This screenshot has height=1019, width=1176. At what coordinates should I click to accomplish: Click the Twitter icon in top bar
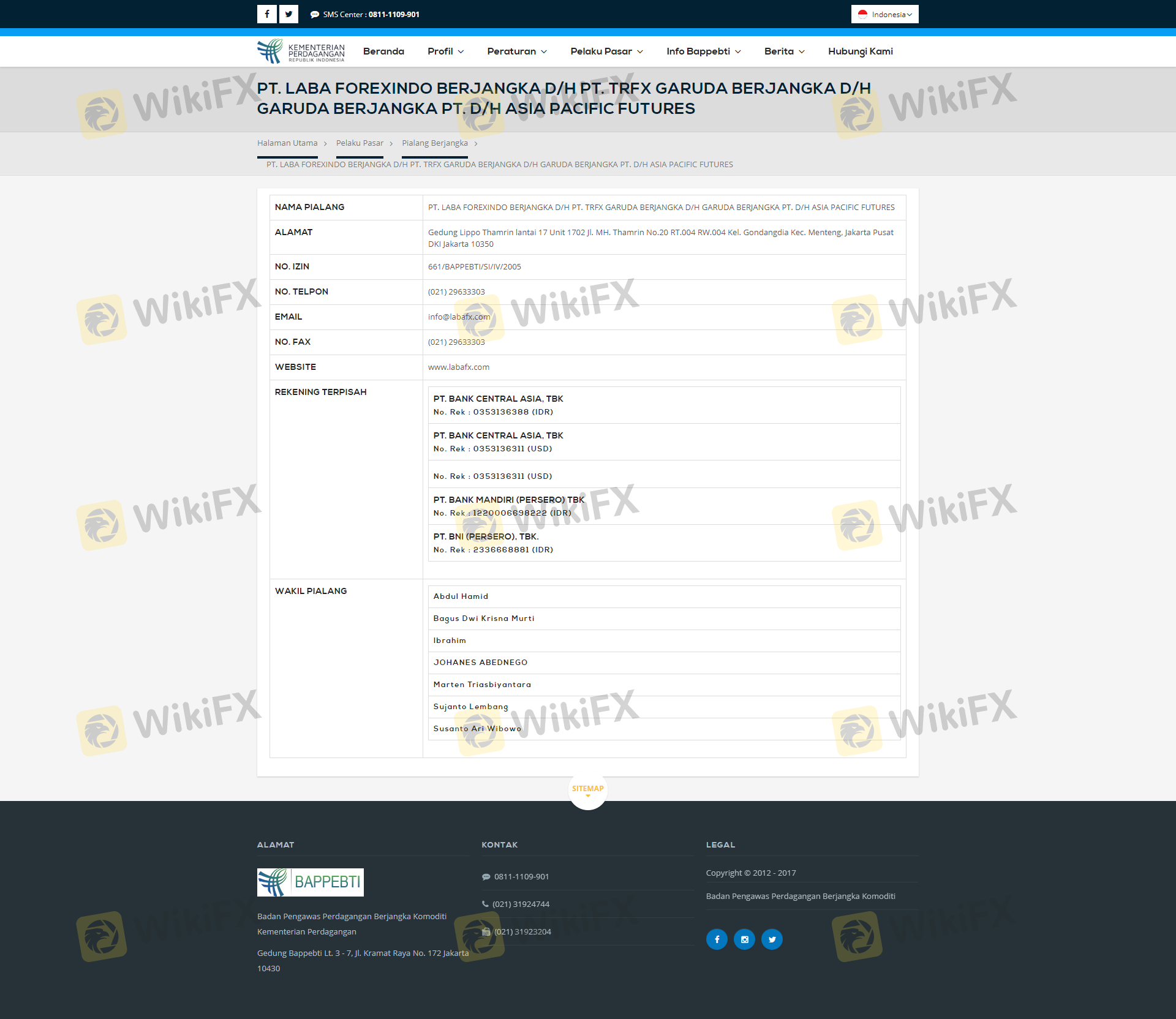pyautogui.click(x=288, y=14)
